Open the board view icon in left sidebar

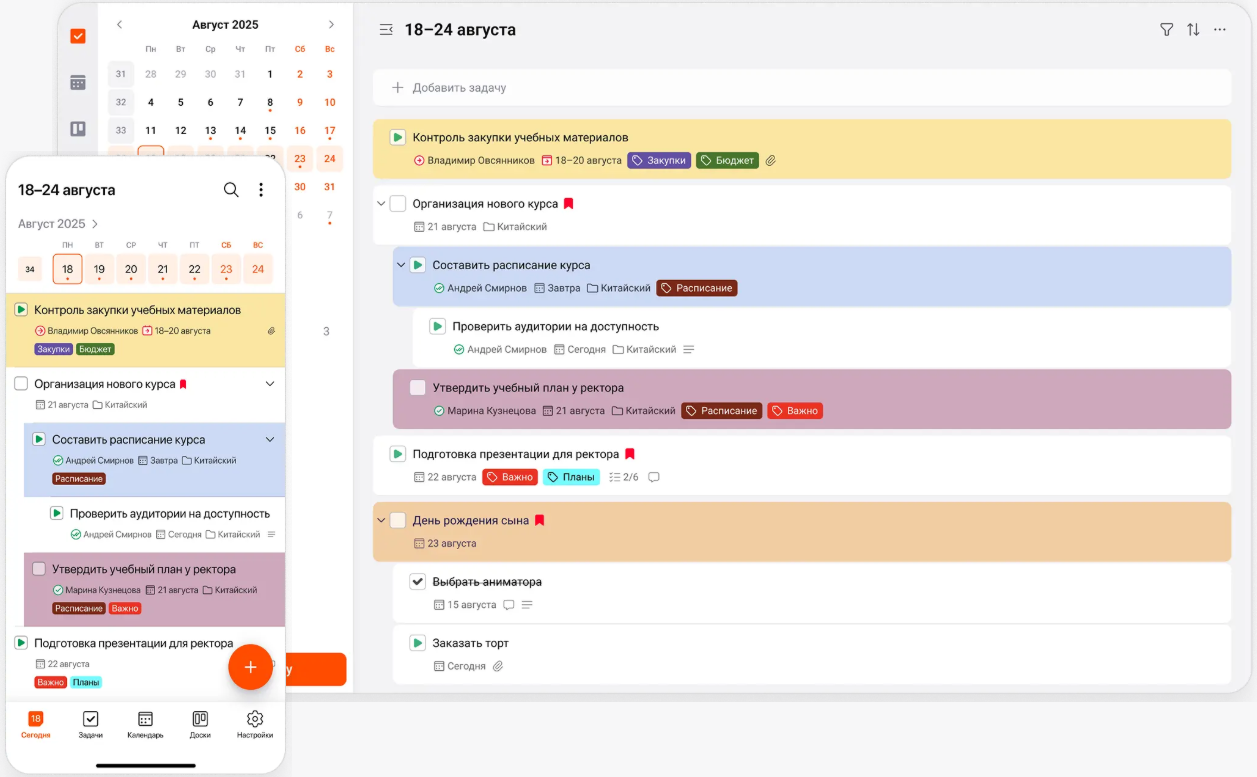(x=78, y=129)
